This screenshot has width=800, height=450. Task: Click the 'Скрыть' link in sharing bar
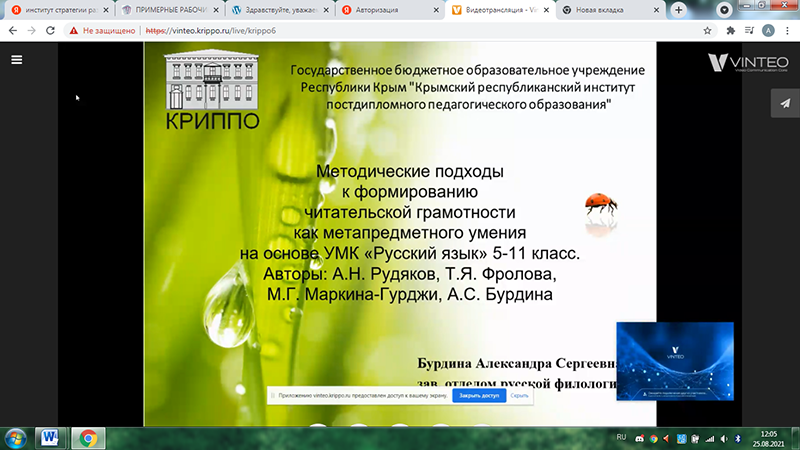[519, 395]
